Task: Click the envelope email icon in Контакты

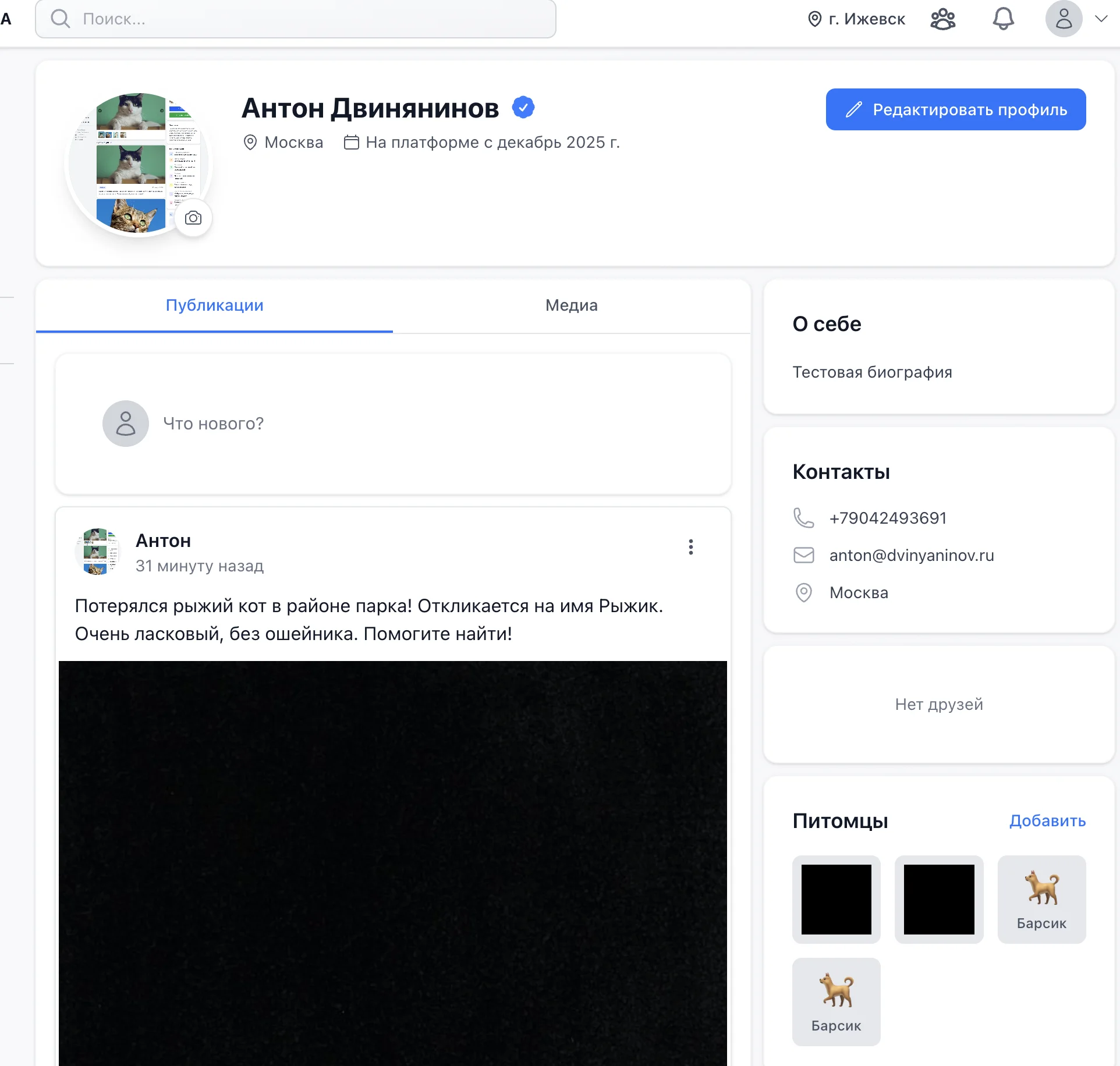Action: pyautogui.click(x=803, y=555)
